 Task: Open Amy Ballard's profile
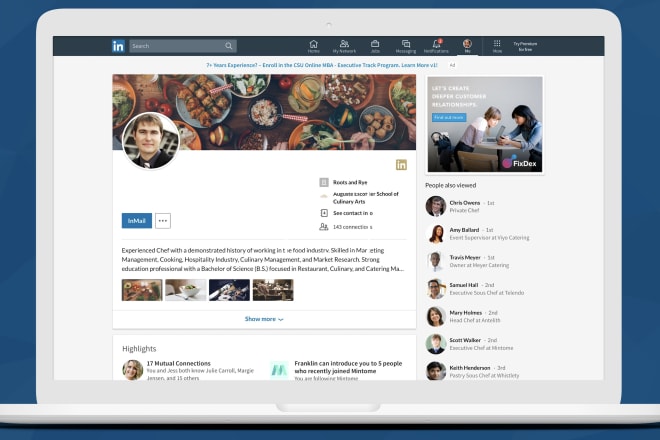click(x=464, y=230)
